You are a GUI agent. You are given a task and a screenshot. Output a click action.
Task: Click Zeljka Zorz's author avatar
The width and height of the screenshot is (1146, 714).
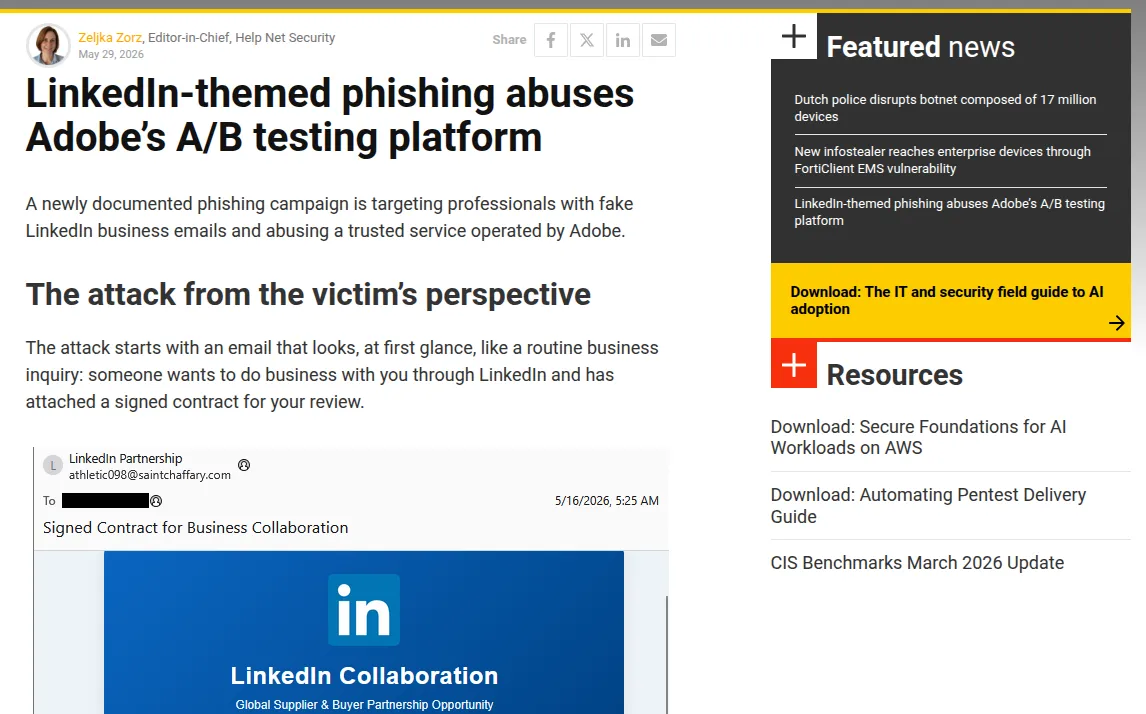coord(48,45)
